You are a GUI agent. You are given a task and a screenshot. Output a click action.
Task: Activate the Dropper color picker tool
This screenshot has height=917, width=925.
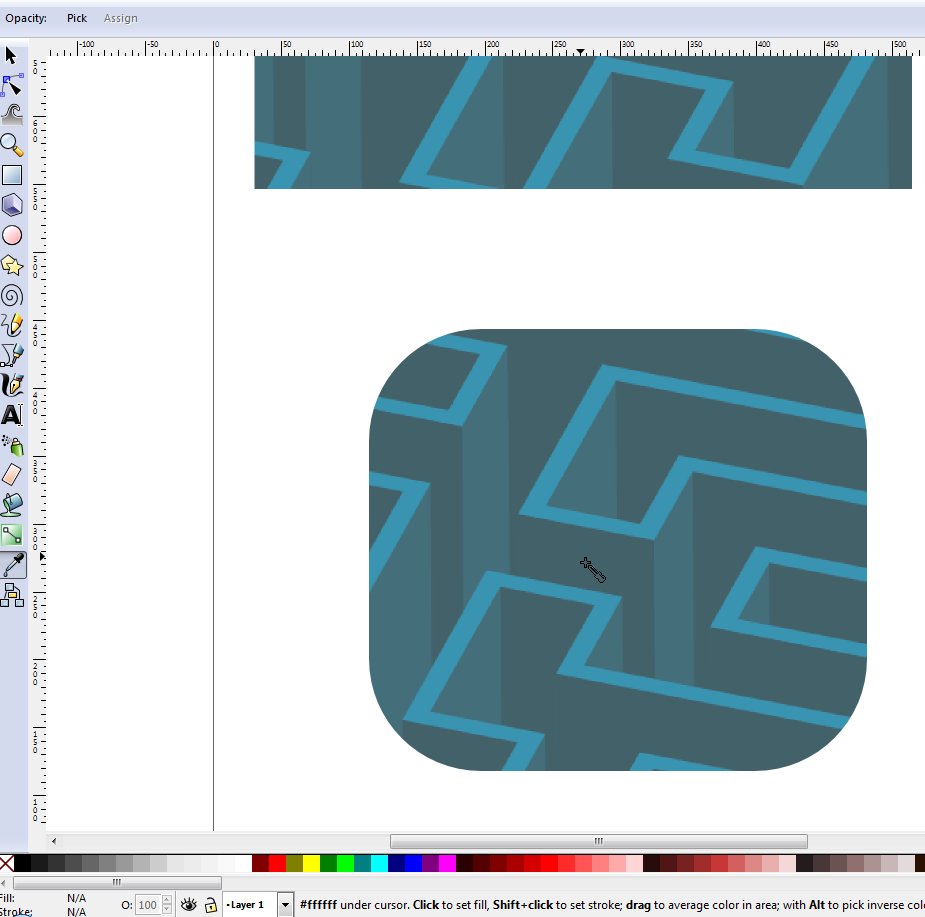coord(12,564)
